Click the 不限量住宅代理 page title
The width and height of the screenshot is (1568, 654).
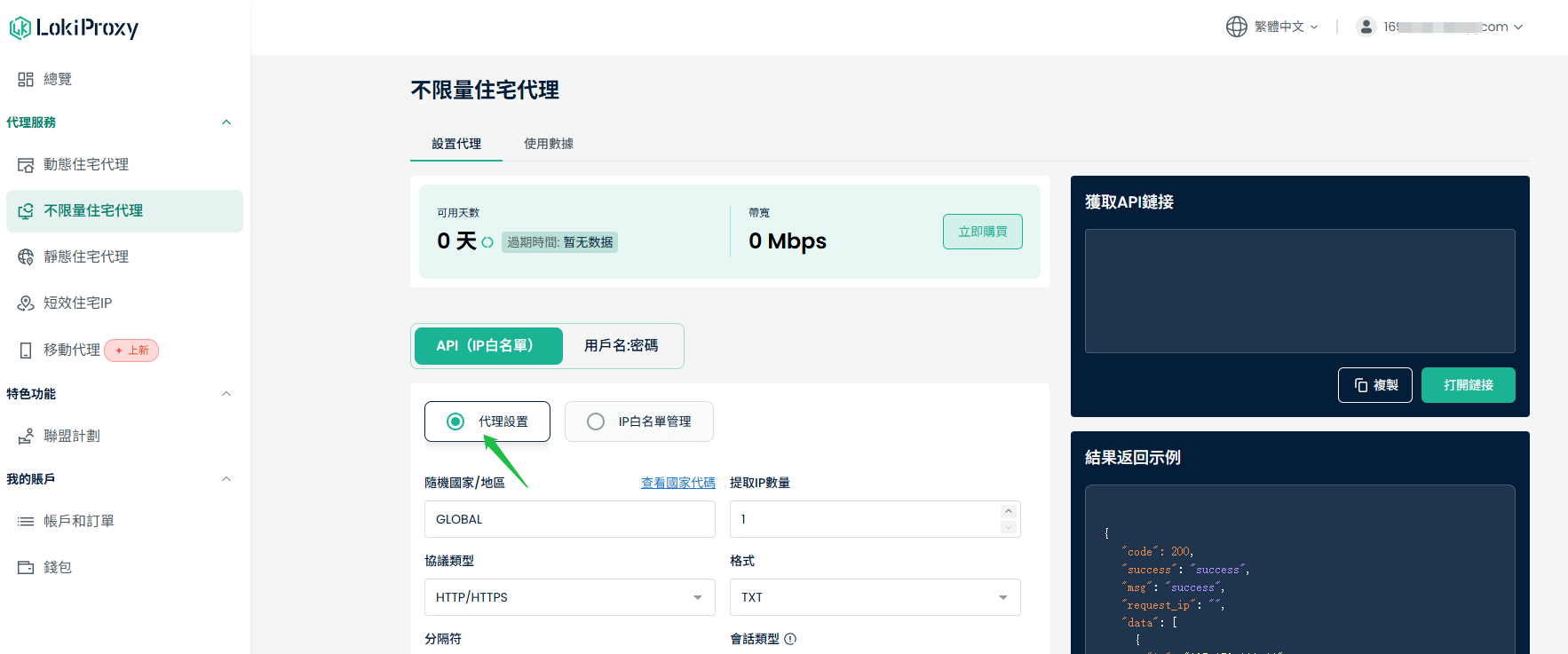point(485,90)
